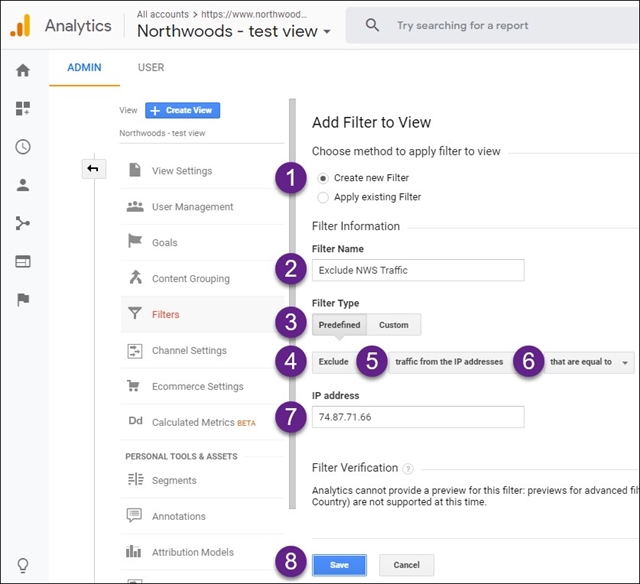The width and height of the screenshot is (640, 584).
Task: Click the View Settings page icon
Action: [135, 170]
